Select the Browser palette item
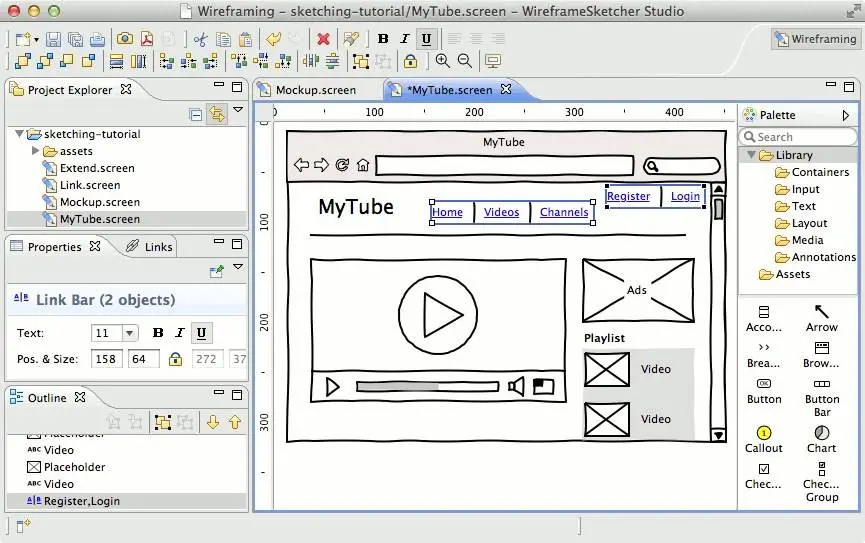This screenshot has width=865, height=543. pyautogui.click(x=821, y=355)
